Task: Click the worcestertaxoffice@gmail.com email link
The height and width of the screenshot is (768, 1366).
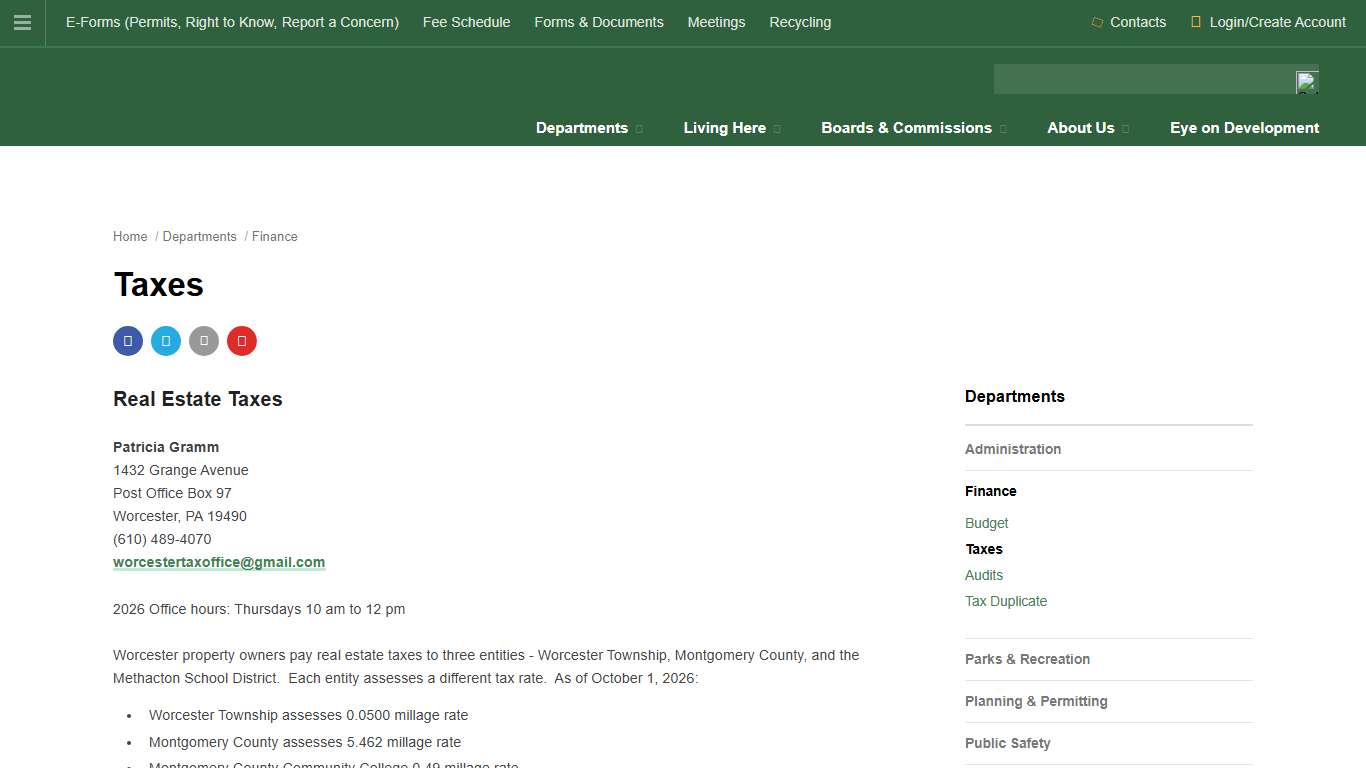Action: pos(219,562)
